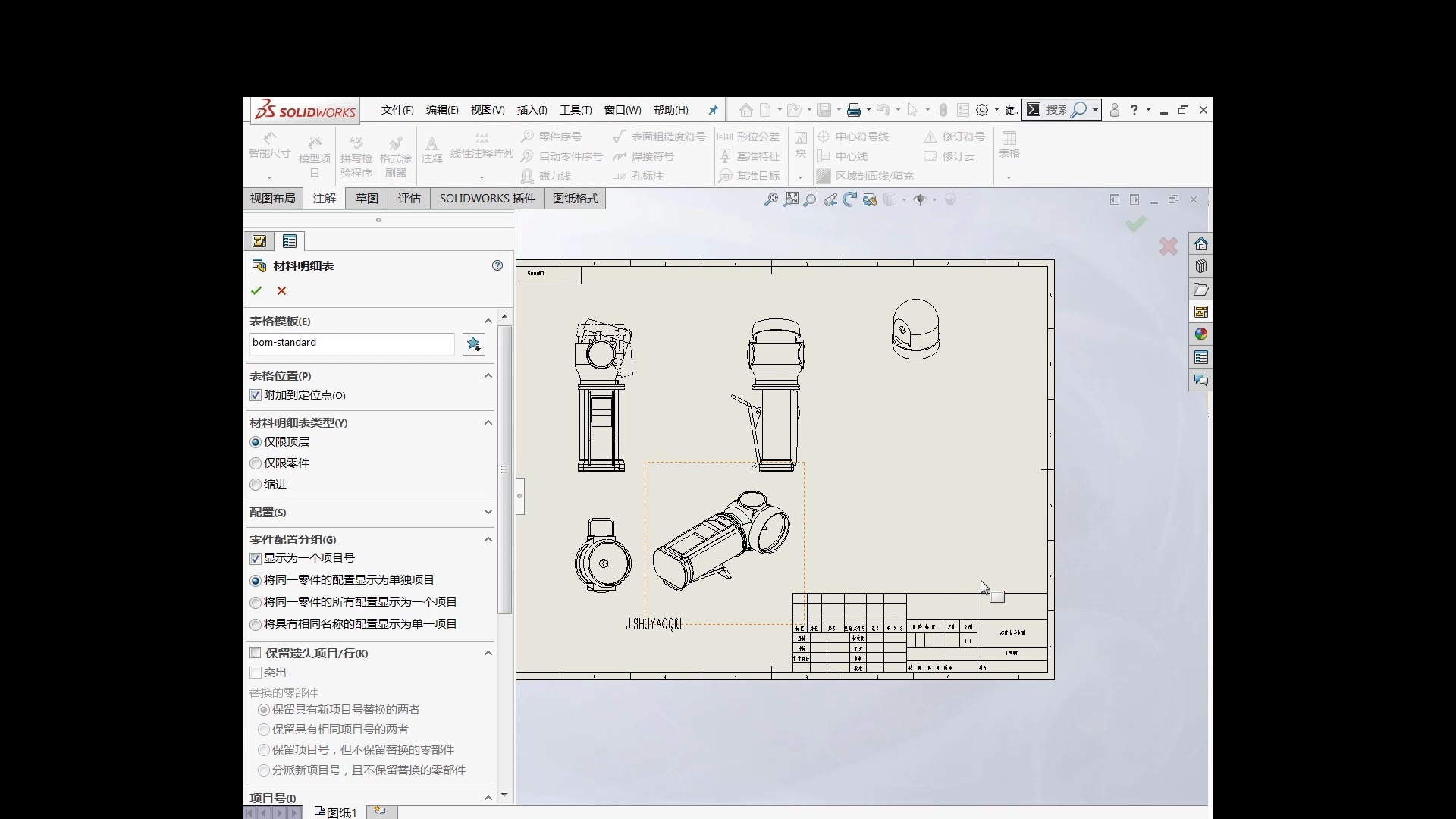This screenshot has height=819, width=1456.
Task: Open the bill of materials help icon
Action: click(x=497, y=265)
